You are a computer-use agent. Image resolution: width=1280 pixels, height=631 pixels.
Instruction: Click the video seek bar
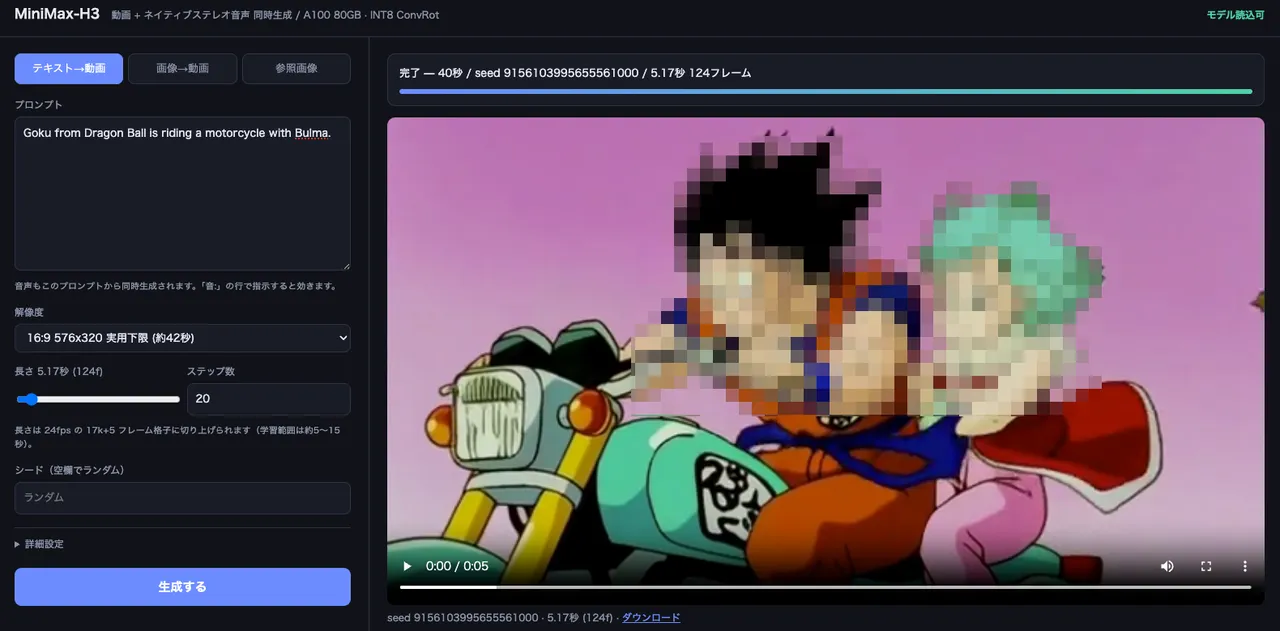pyautogui.click(x=825, y=587)
